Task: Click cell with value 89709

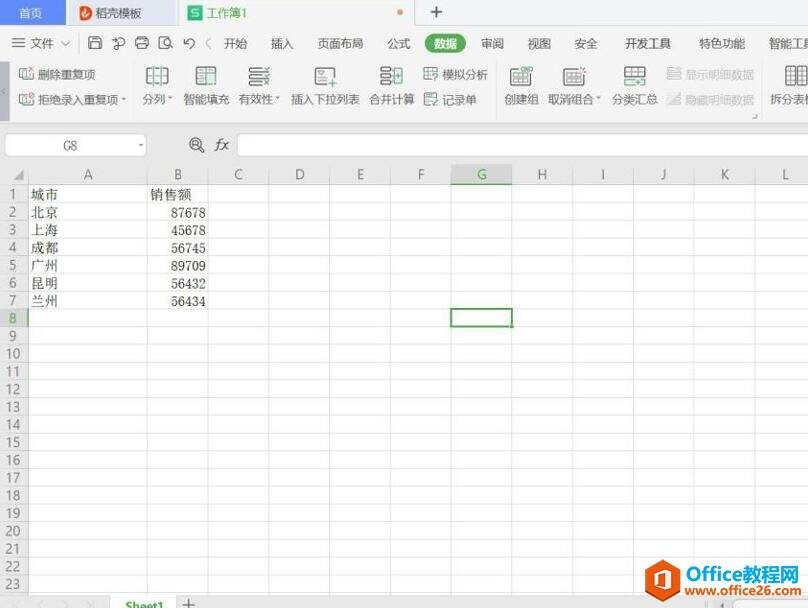Action: [178, 265]
